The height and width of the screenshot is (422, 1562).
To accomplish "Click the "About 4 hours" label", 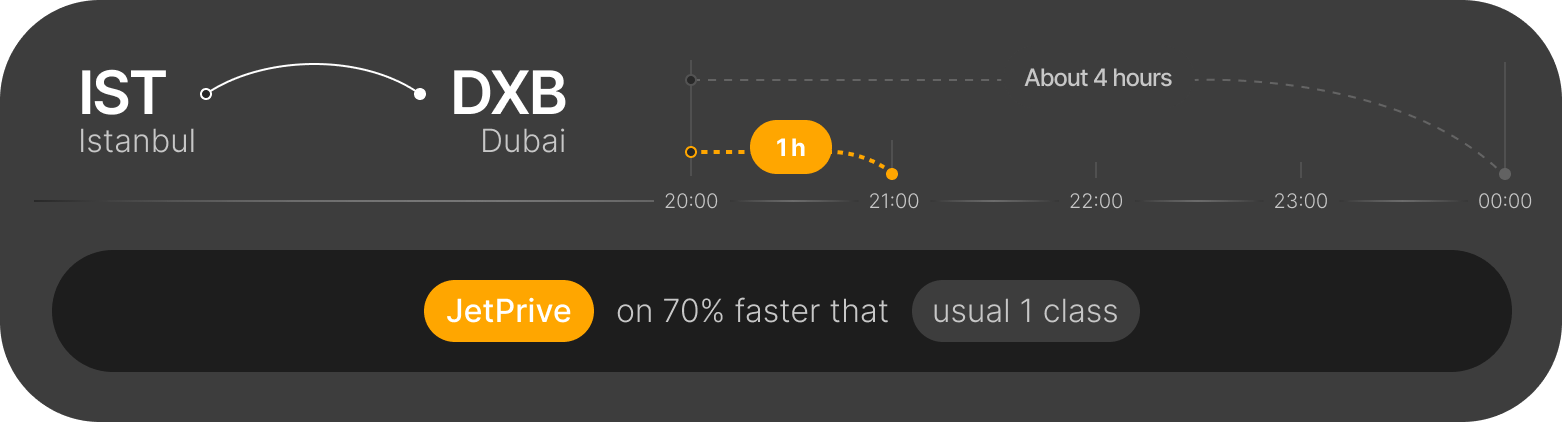I will coord(1098,77).
